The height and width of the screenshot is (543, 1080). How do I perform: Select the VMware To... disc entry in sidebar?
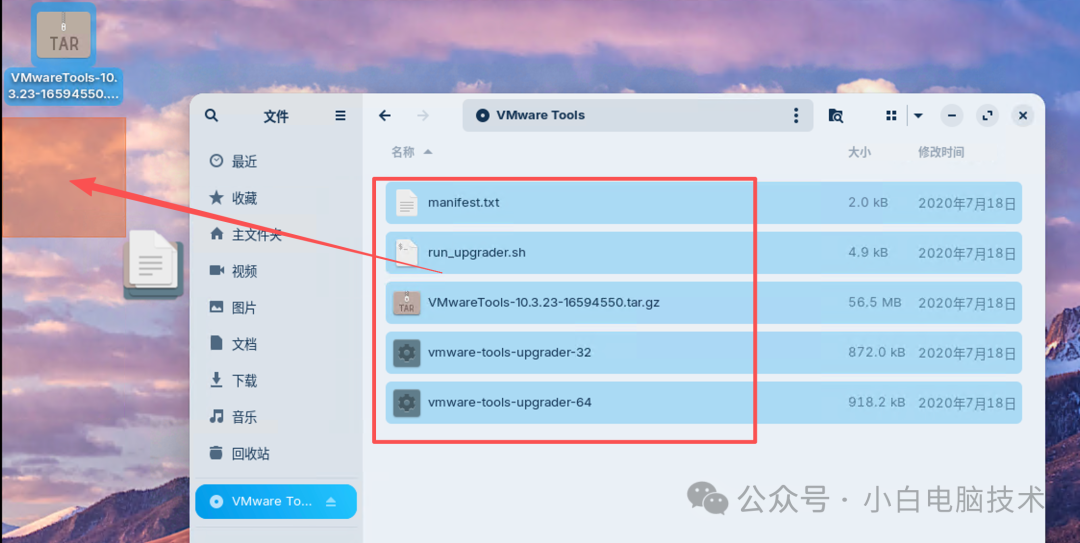click(x=276, y=502)
